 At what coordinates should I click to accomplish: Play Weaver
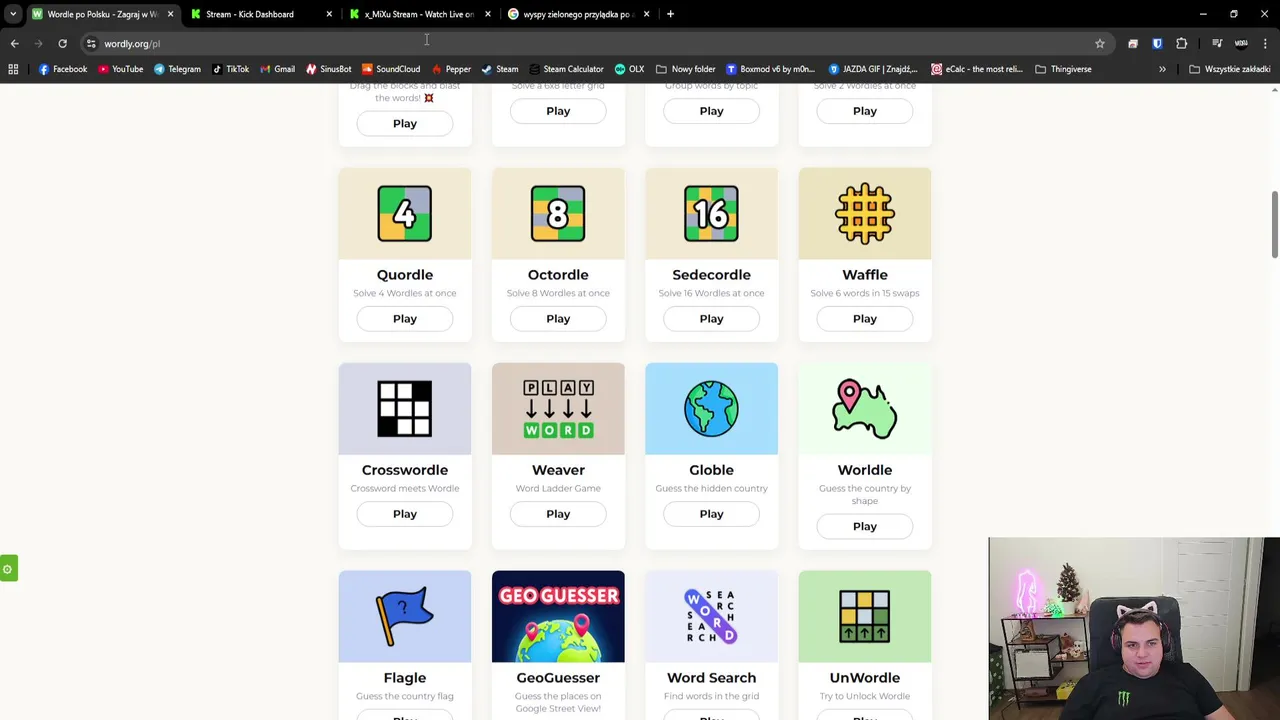point(558,514)
